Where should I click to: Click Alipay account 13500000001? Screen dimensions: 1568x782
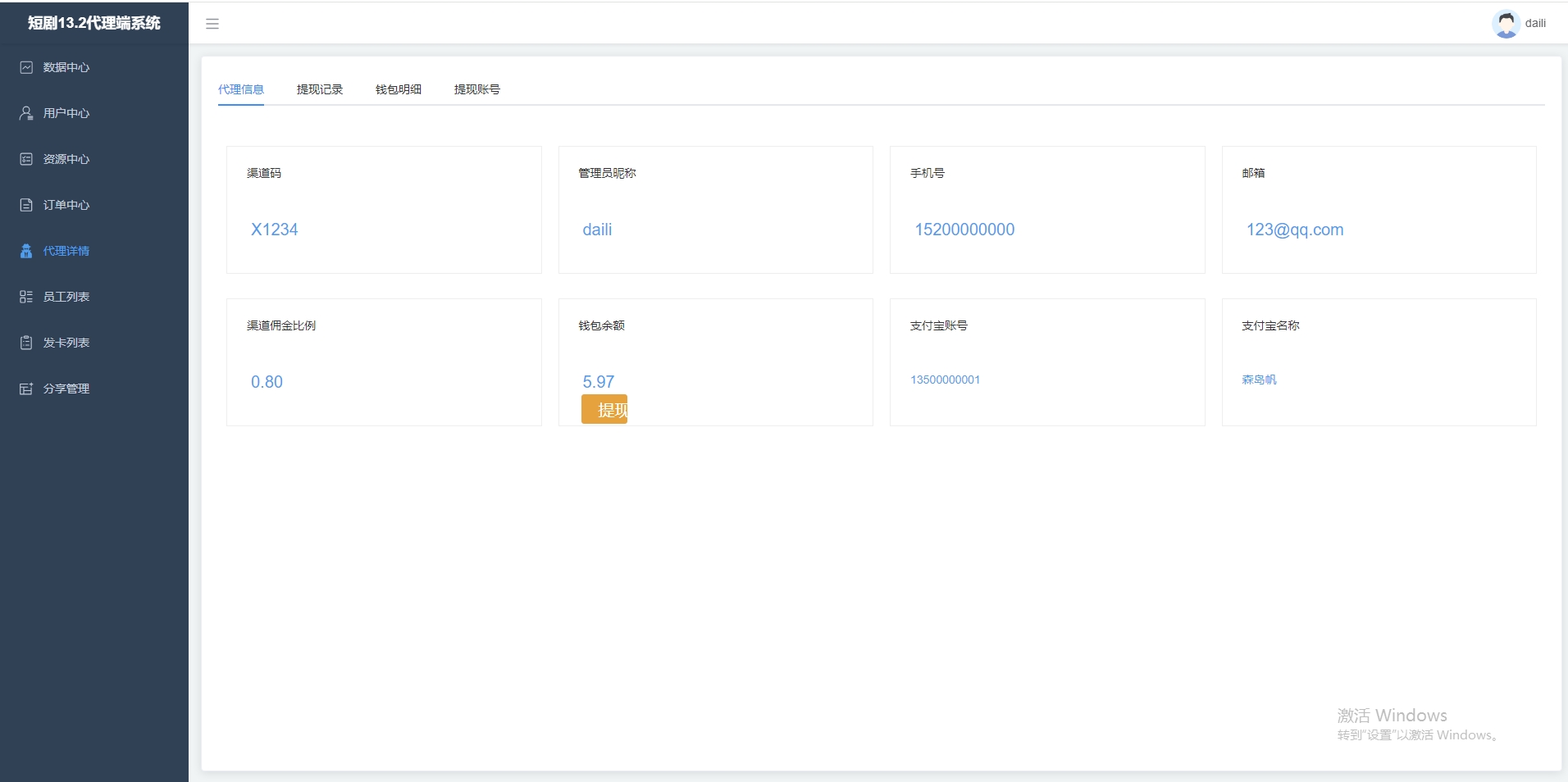(945, 380)
